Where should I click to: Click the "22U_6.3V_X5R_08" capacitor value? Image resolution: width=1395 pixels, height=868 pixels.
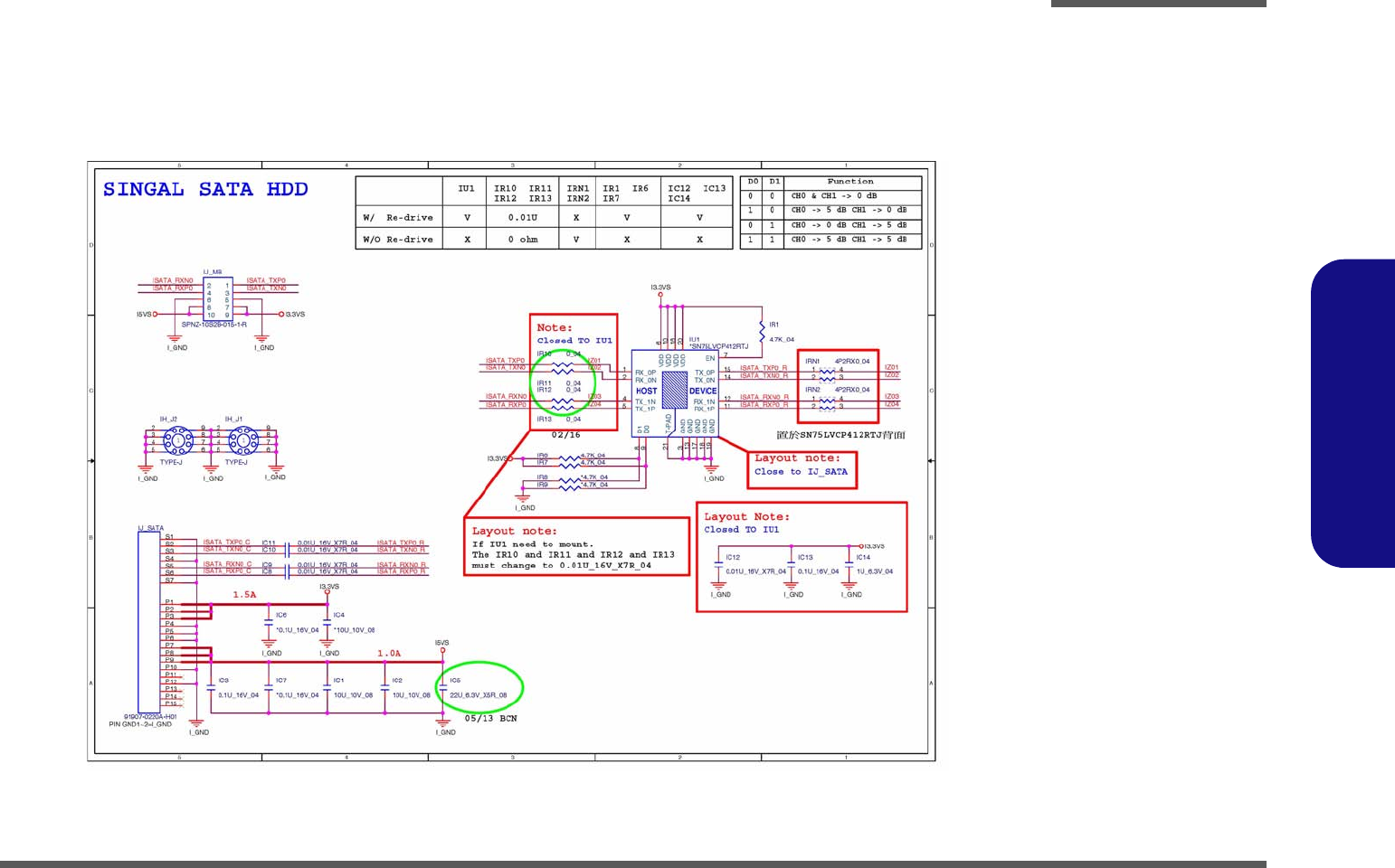coord(479,695)
